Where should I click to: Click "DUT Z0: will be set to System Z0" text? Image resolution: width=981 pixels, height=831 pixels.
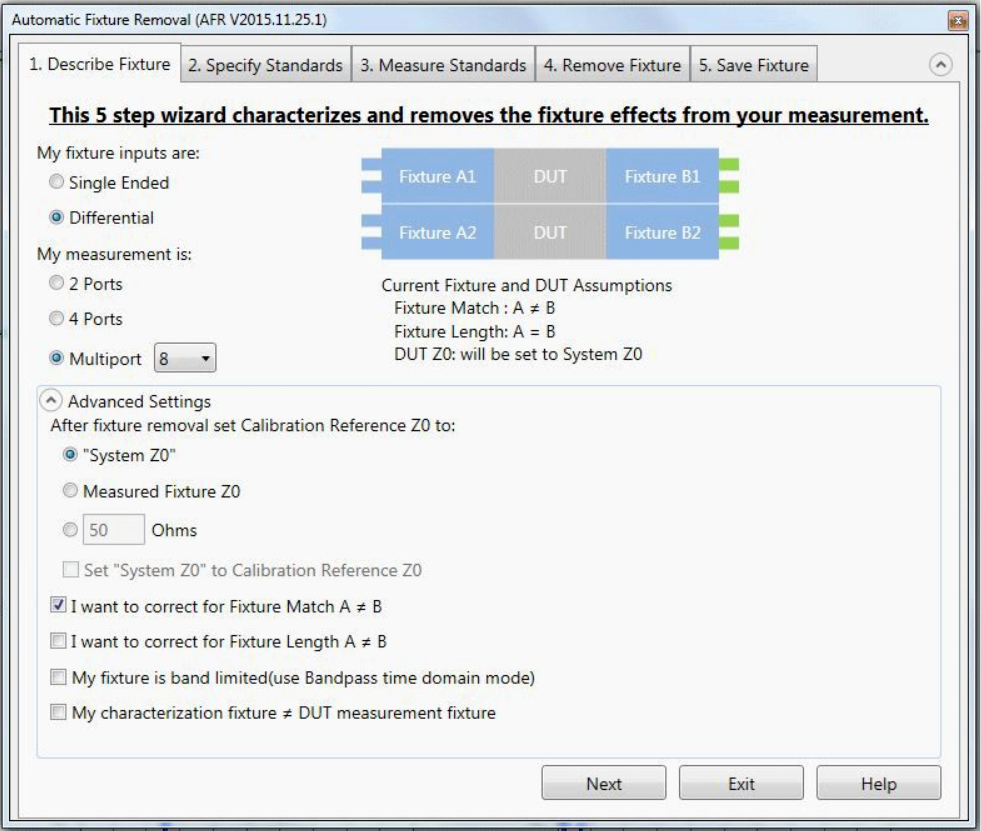coord(518,354)
